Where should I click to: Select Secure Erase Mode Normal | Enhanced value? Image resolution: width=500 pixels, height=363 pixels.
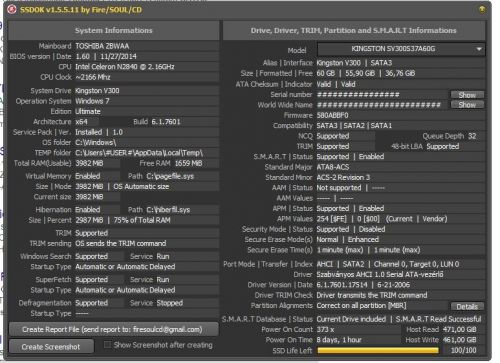[347, 239]
